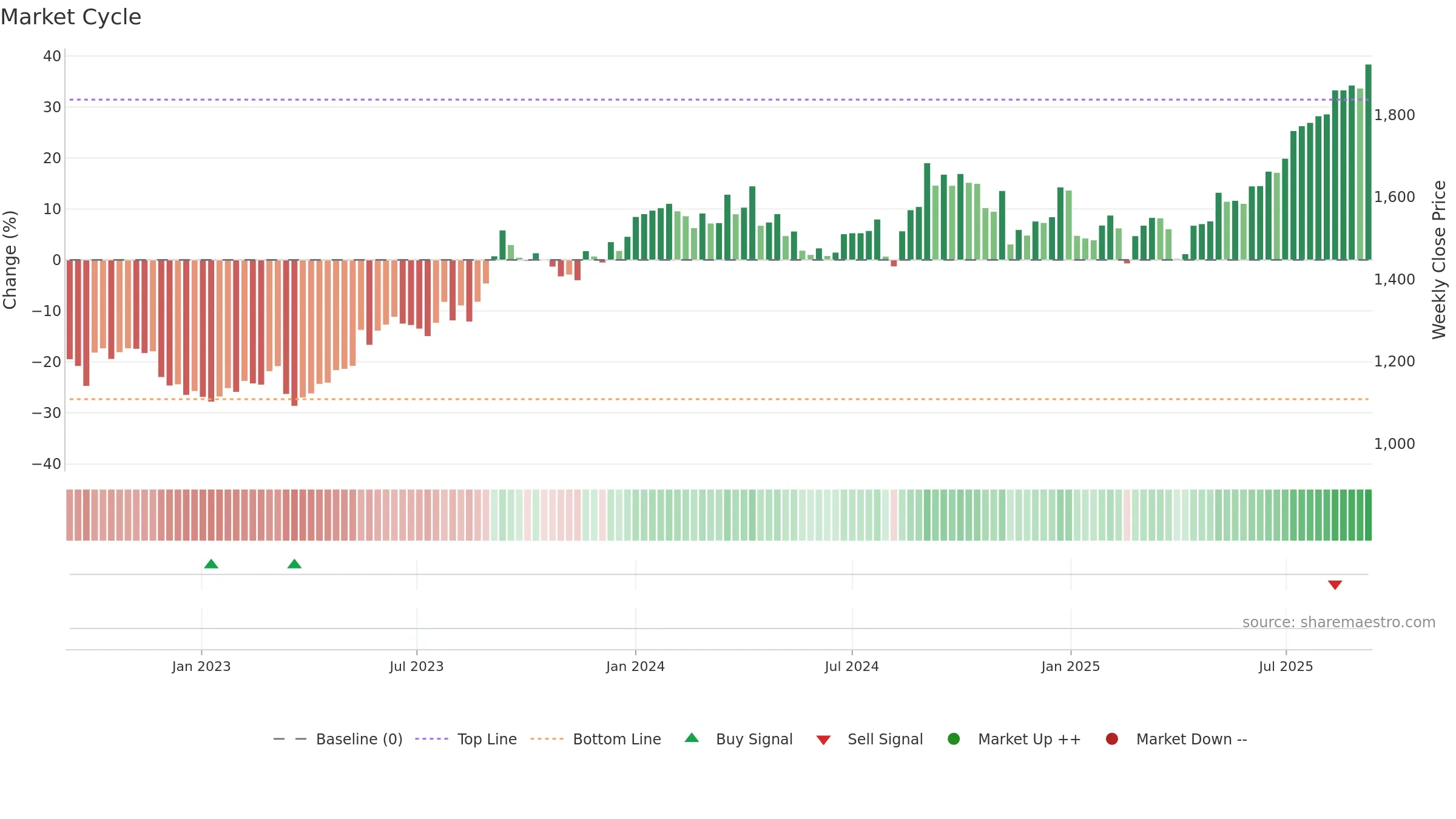The image size is (1456, 819).
Task: Toggle the Market Down -- legend entry
Action: [x=1176, y=739]
